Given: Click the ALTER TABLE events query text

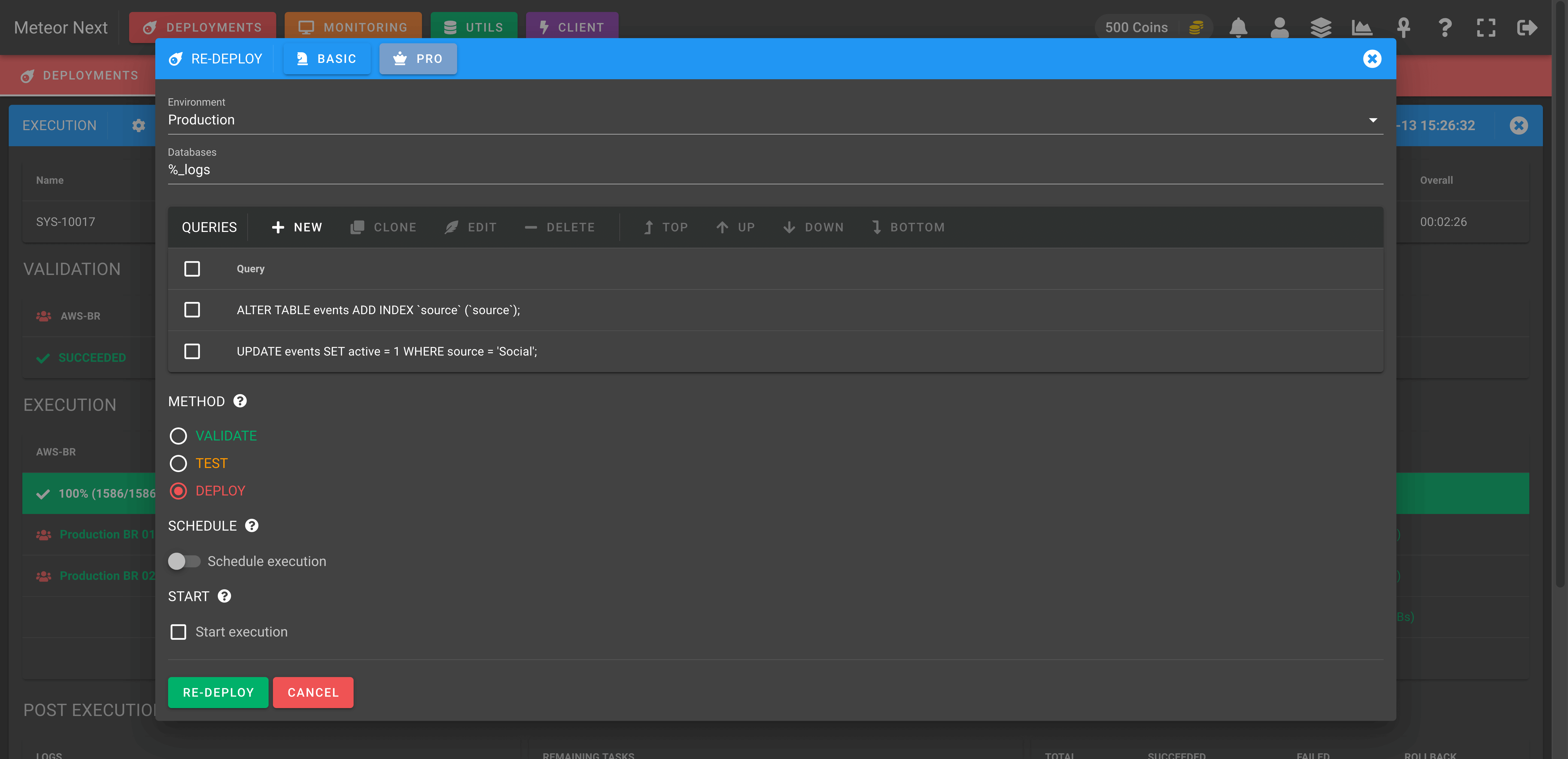Looking at the screenshot, I should 378,310.
